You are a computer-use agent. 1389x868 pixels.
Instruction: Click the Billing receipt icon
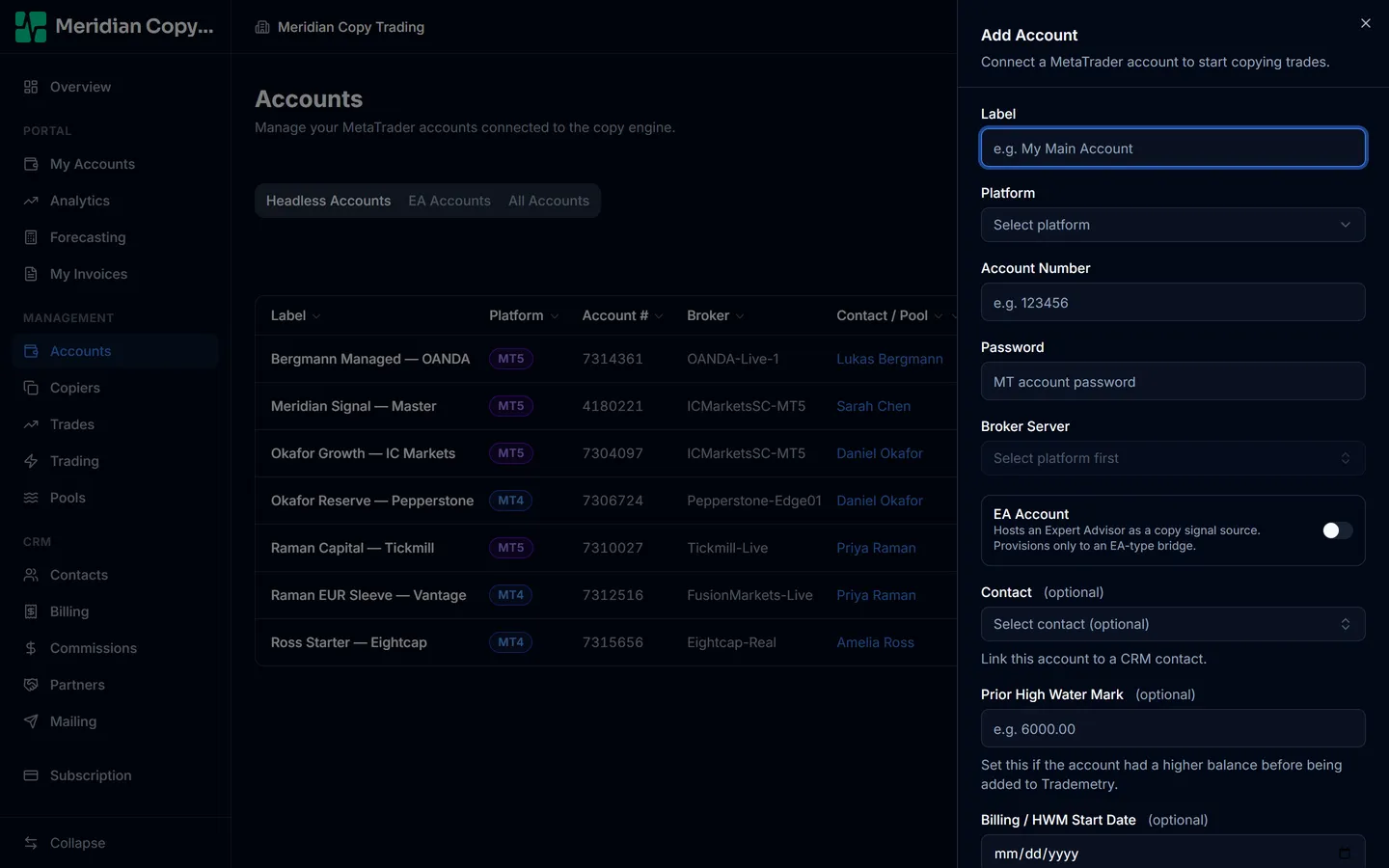point(31,611)
